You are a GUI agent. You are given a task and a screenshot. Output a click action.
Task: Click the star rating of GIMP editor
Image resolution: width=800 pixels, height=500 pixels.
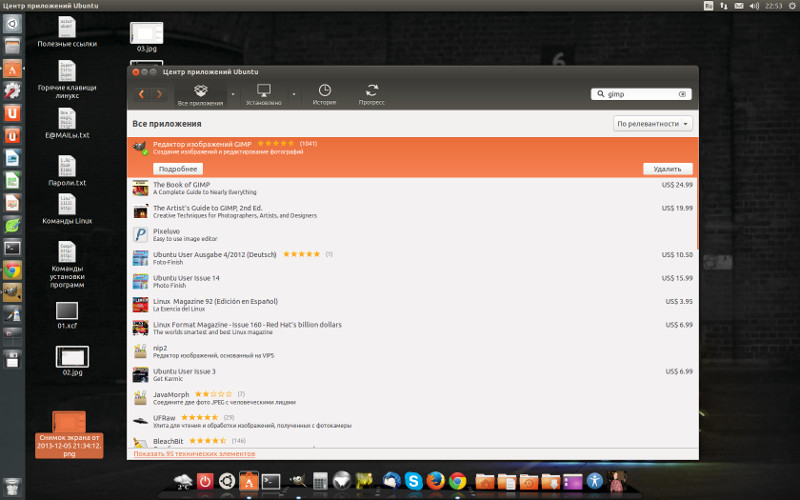[276, 144]
